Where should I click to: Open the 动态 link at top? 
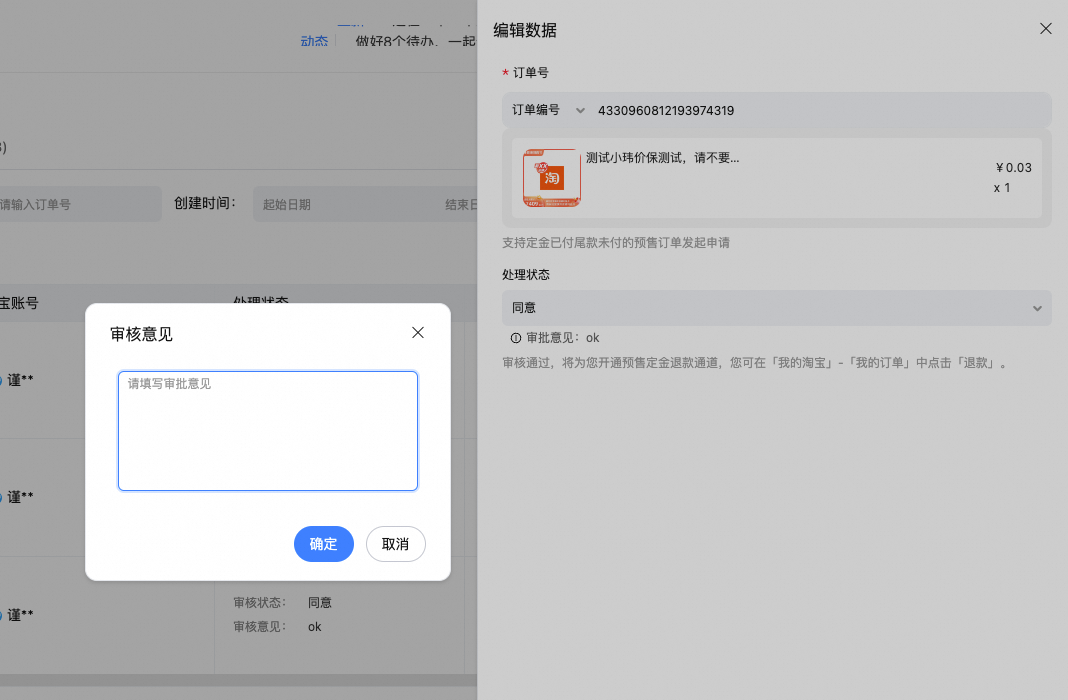pos(314,41)
